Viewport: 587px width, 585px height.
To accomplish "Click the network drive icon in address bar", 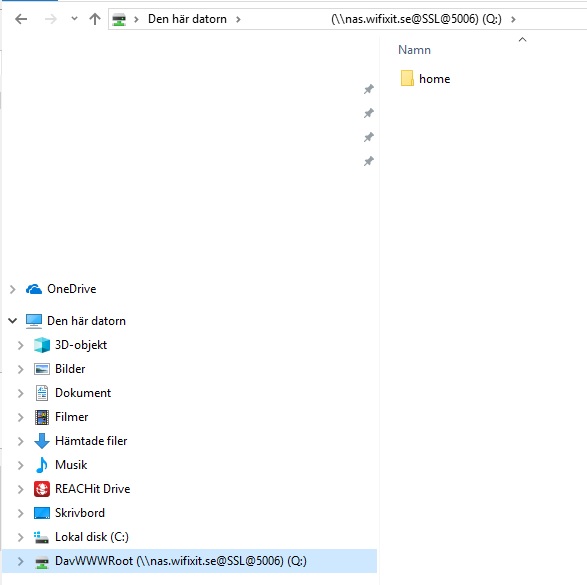I will tap(119, 19).
